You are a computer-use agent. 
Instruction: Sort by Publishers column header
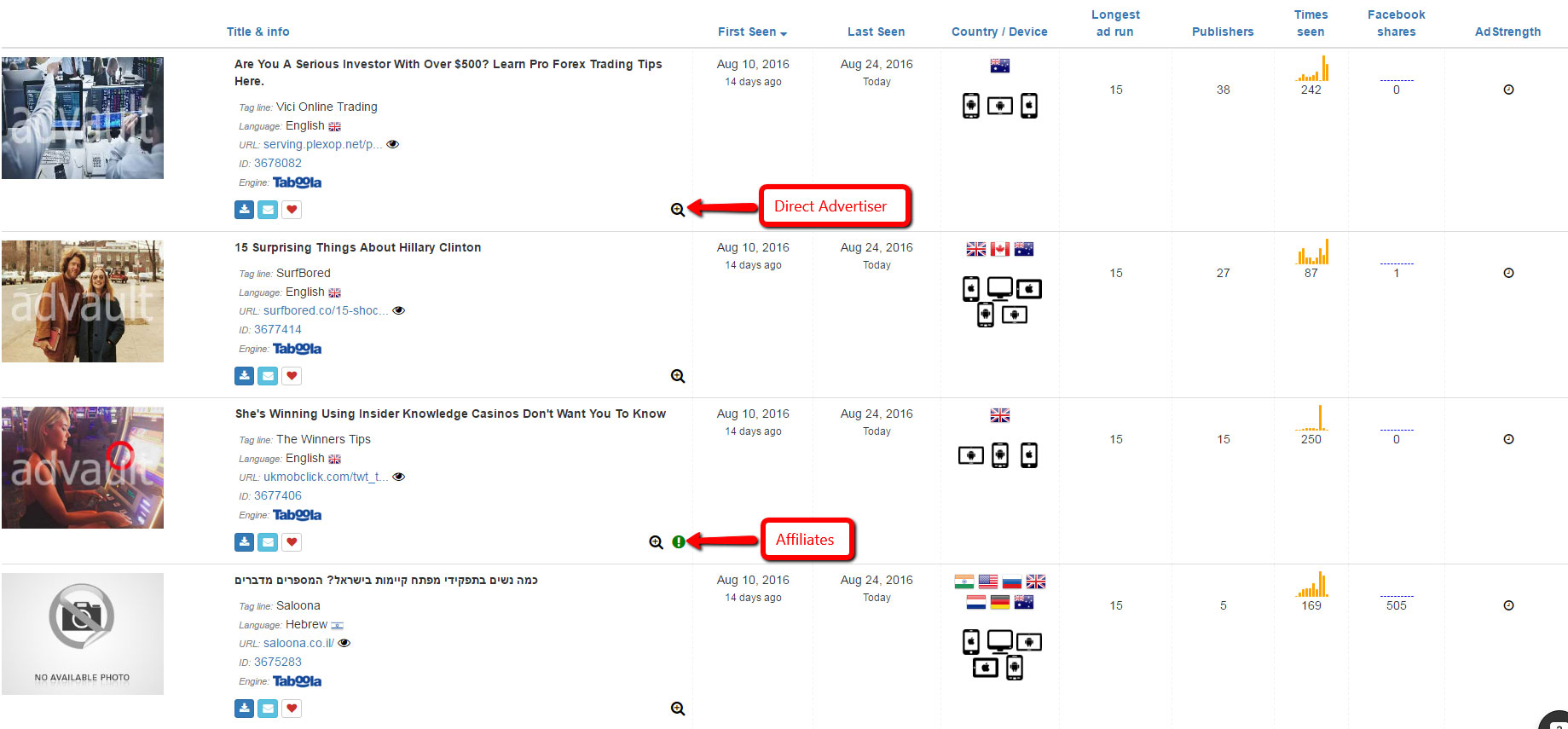1223,32
